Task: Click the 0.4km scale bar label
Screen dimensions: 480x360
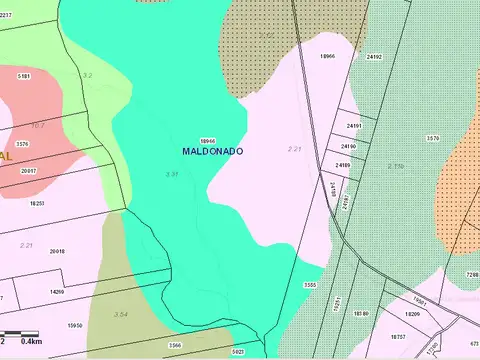Action: [31, 341]
